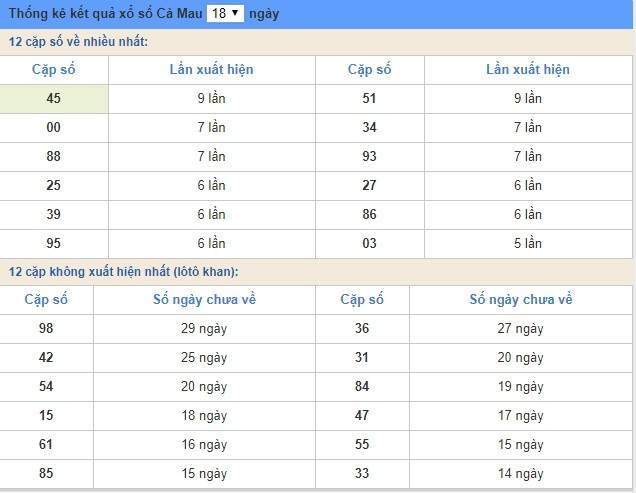The width and height of the screenshot is (636, 493).
Task: Click '18 ngày' value
Action: point(204,416)
